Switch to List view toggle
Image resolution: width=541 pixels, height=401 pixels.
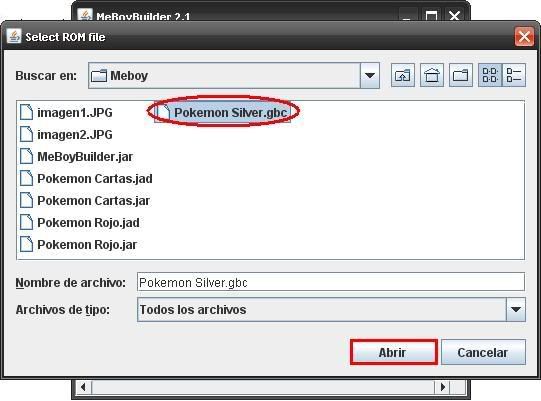click(x=490, y=75)
